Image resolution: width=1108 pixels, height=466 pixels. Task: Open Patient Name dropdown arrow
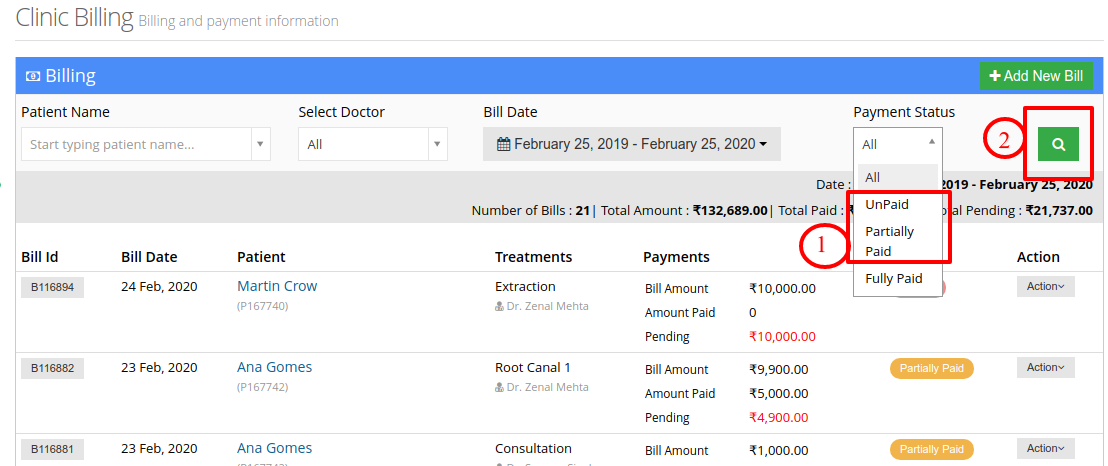259,144
